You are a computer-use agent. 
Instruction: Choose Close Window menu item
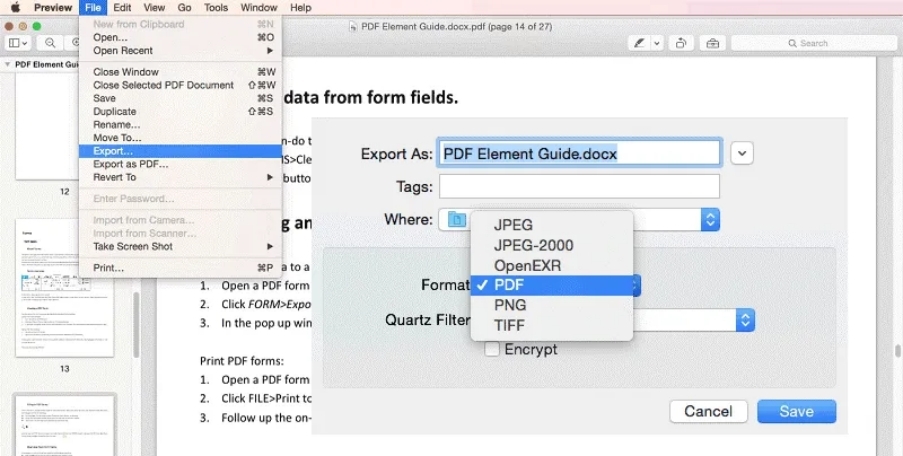180,72
